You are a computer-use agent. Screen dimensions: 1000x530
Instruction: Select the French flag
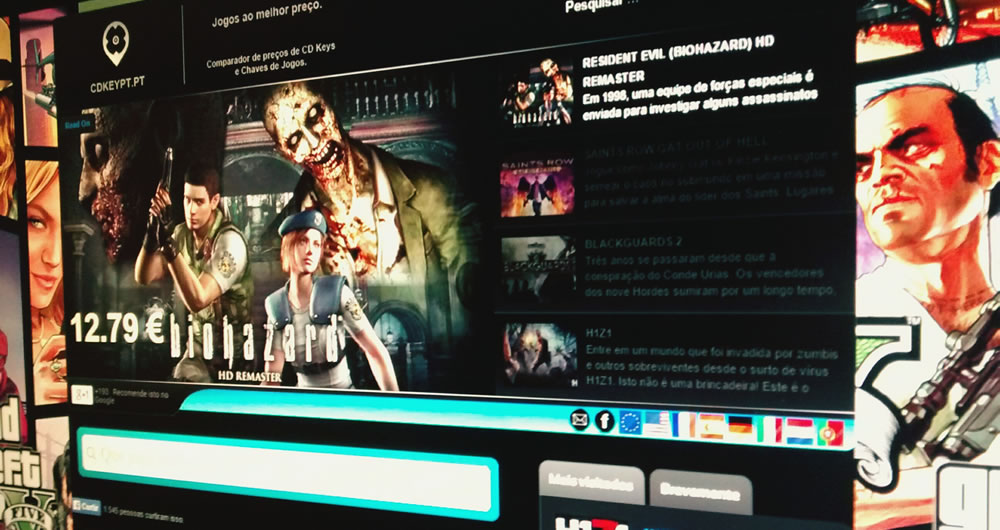point(684,425)
